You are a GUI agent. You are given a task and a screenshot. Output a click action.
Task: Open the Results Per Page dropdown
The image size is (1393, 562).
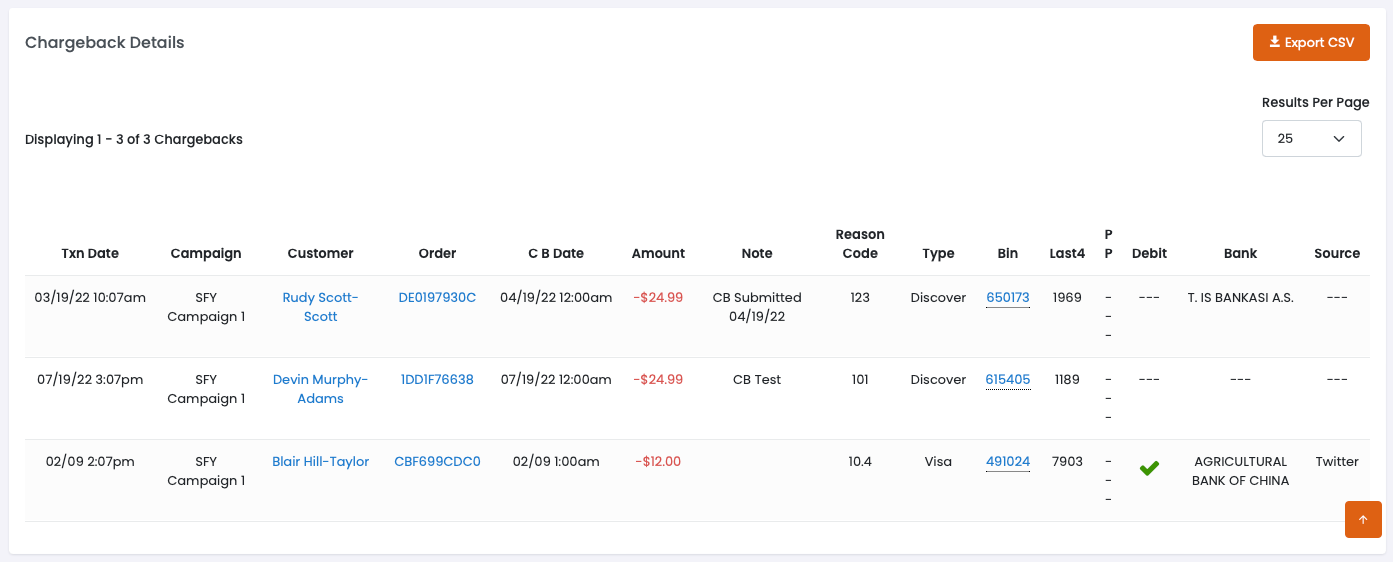1311,139
